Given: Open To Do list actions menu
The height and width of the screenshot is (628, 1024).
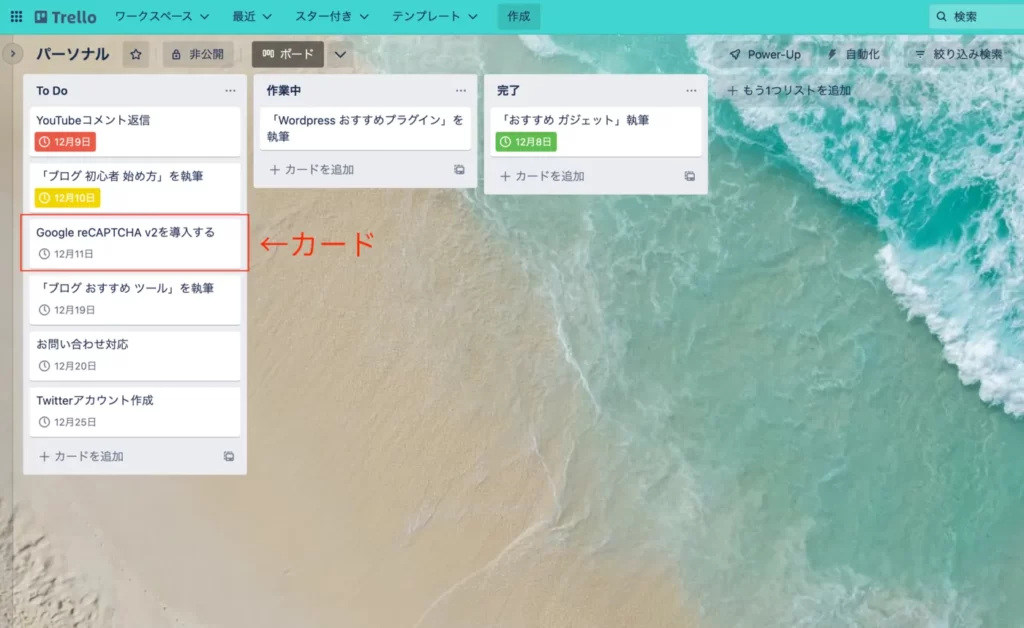Looking at the screenshot, I should coord(231,91).
